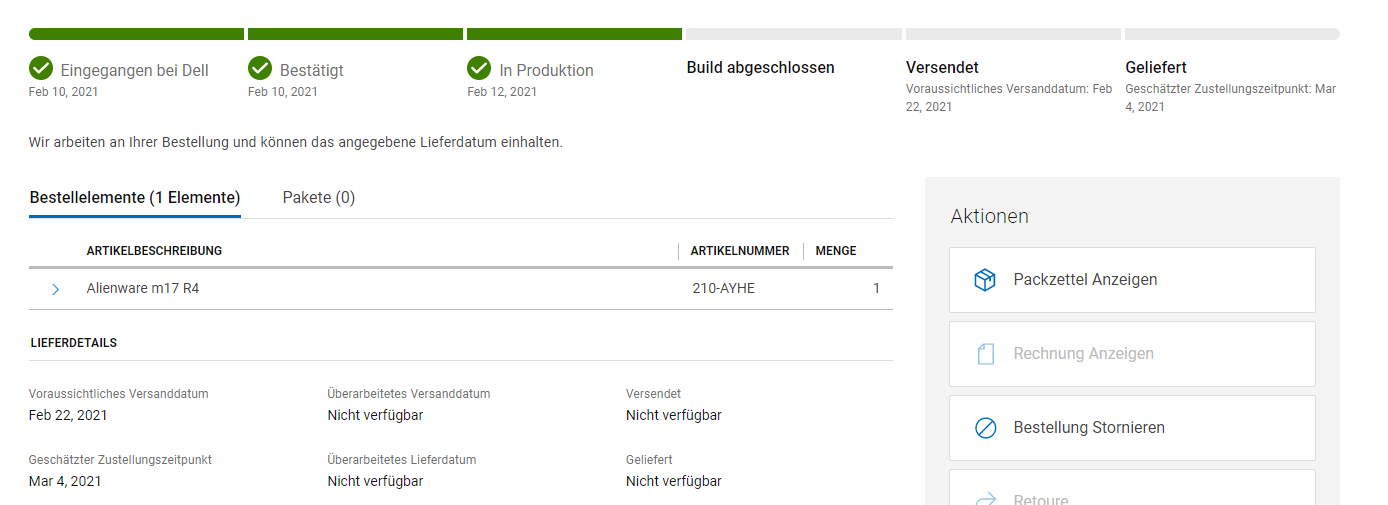
Task: Click the article number 210-AYHE
Action: 723,289
